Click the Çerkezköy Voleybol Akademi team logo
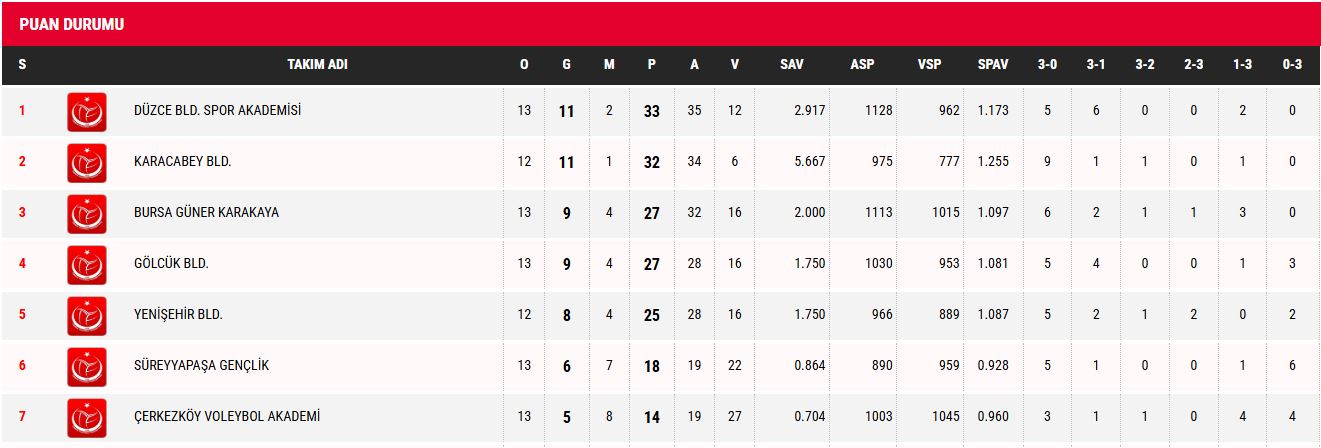1321x448 pixels. click(x=87, y=417)
